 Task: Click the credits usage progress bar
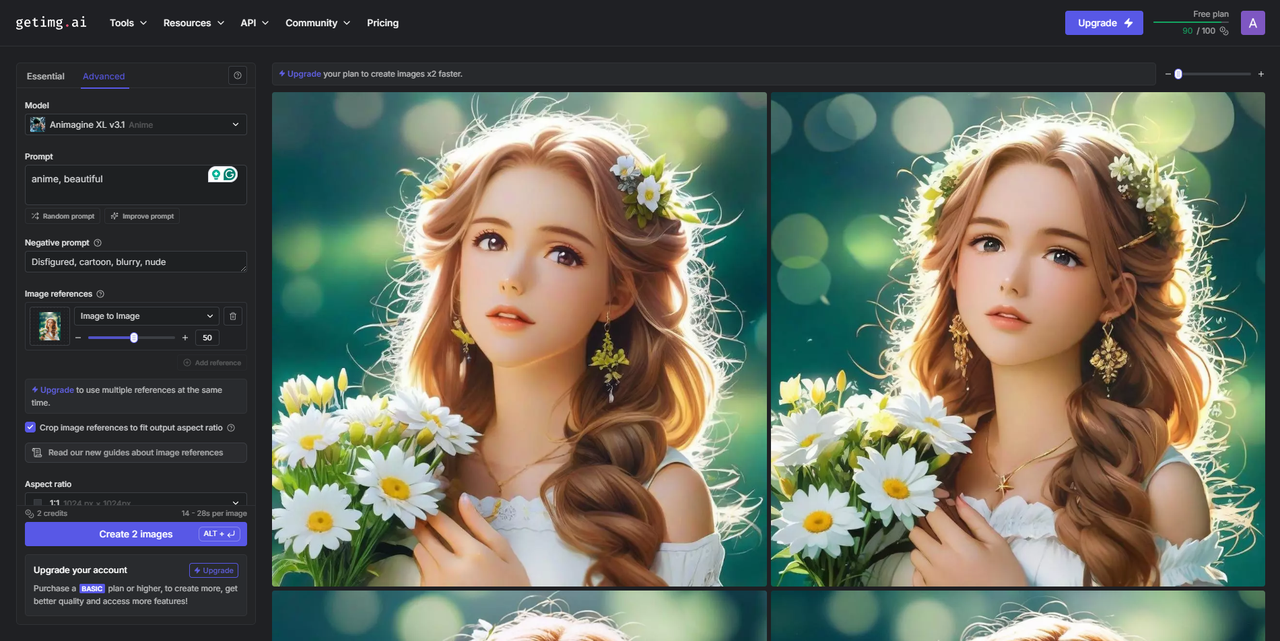click(x=1191, y=22)
